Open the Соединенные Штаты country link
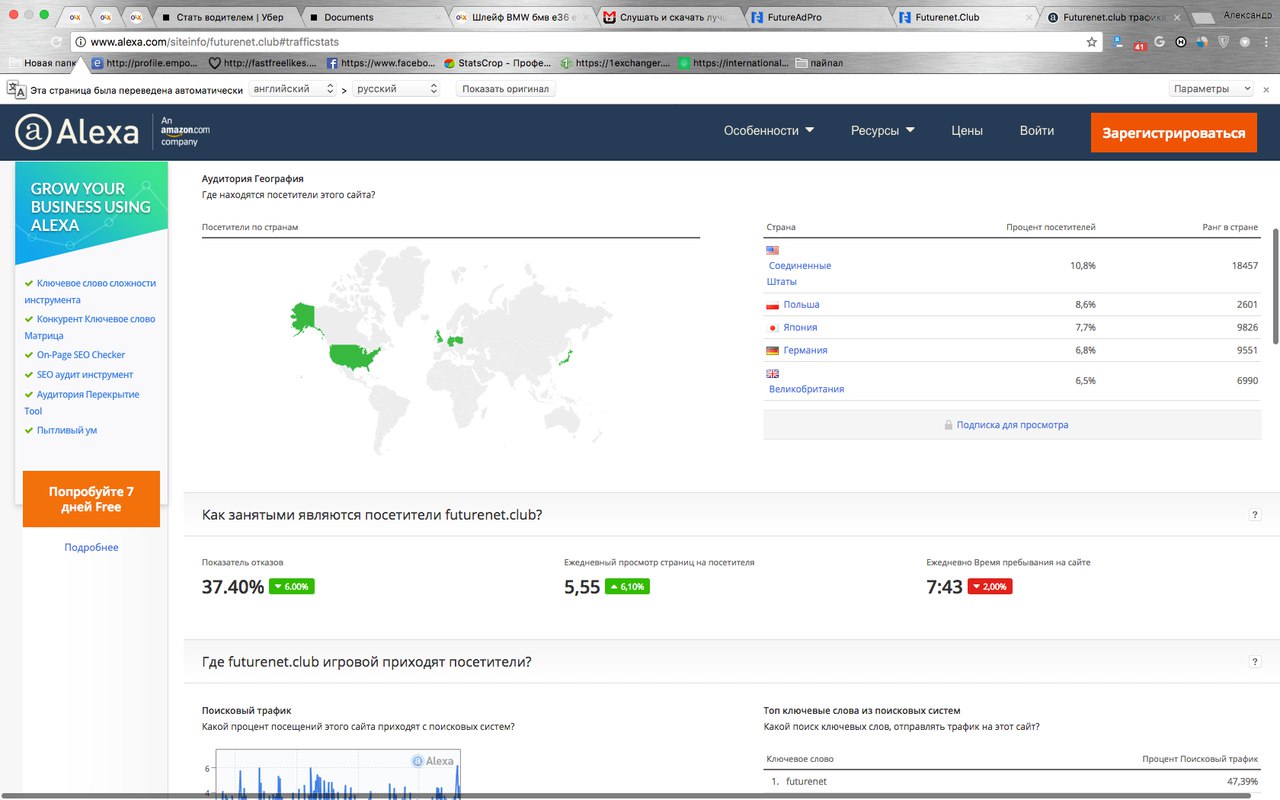This screenshot has height=800, width=1280. [x=799, y=274]
